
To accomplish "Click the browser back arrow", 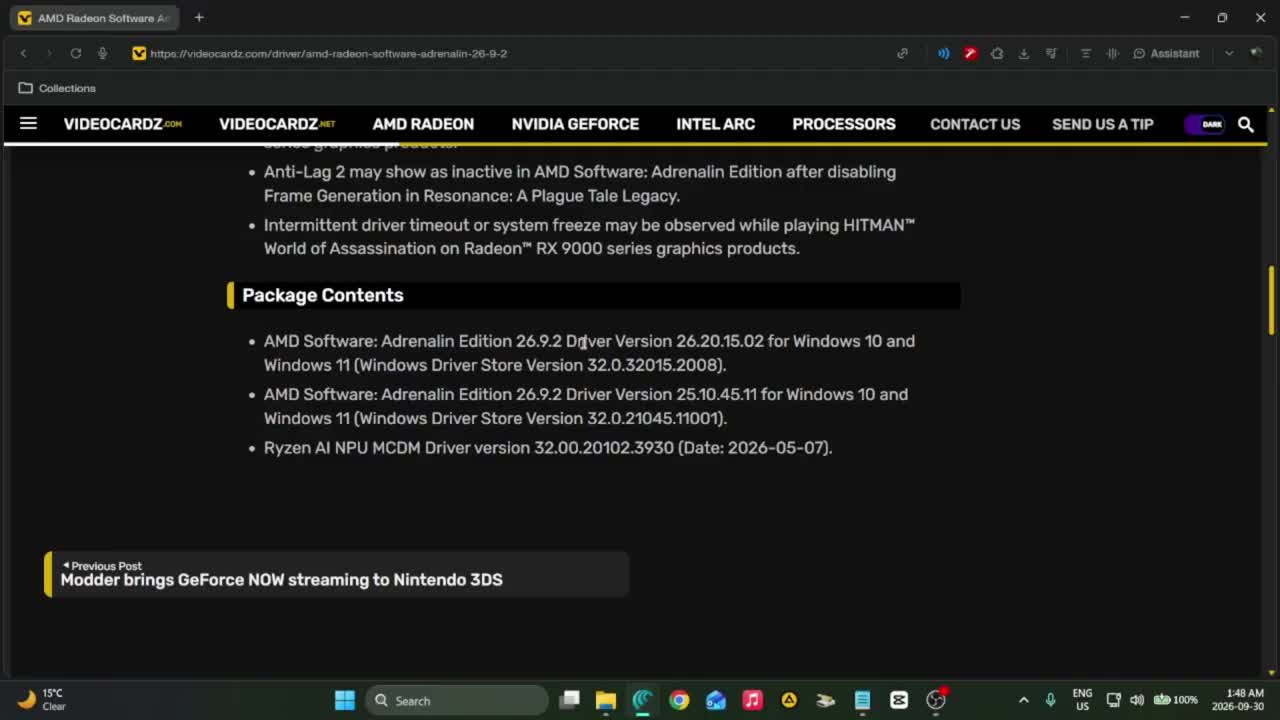I will pos(24,53).
